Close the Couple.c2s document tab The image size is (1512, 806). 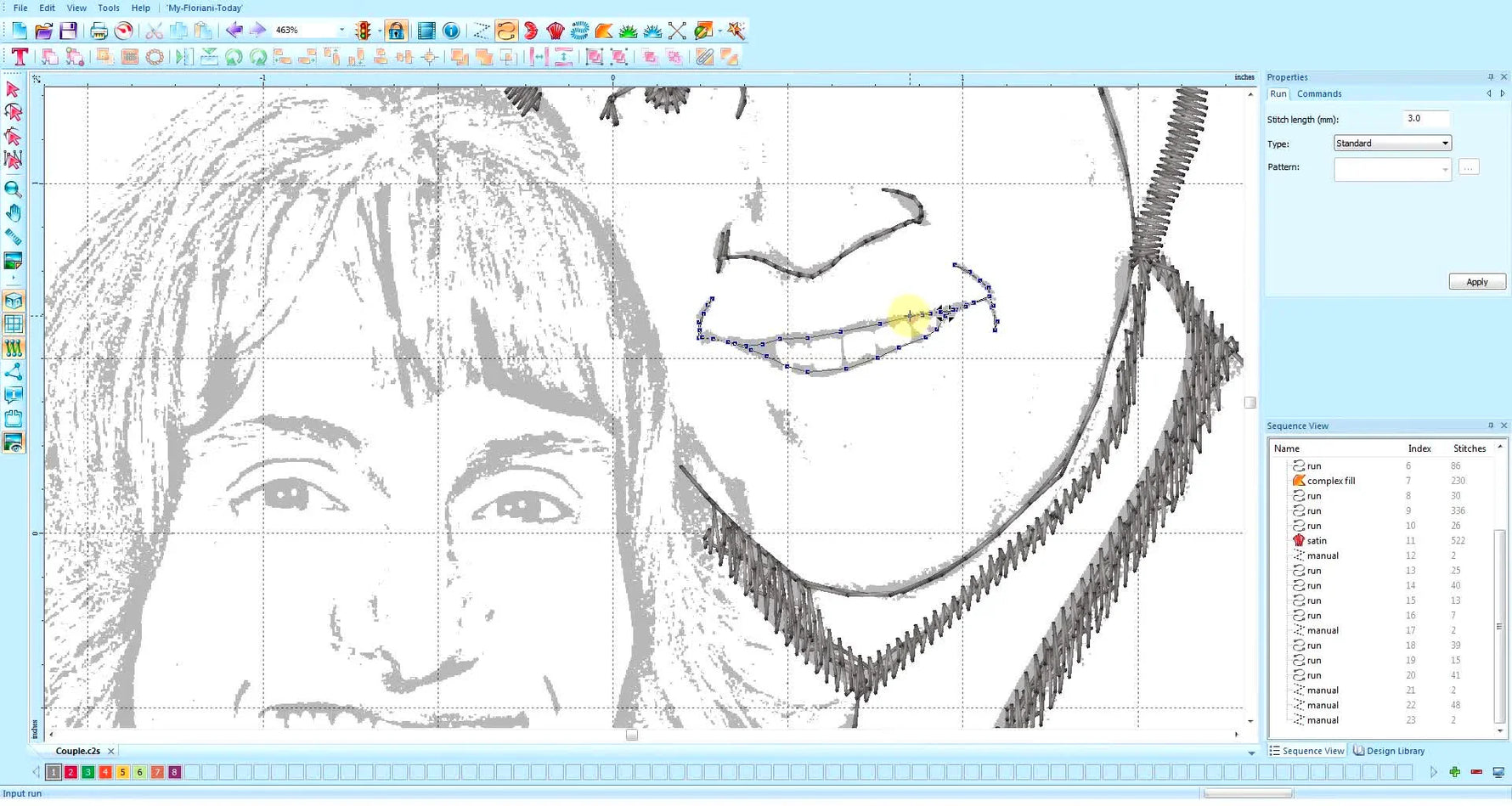click(111, 751)
